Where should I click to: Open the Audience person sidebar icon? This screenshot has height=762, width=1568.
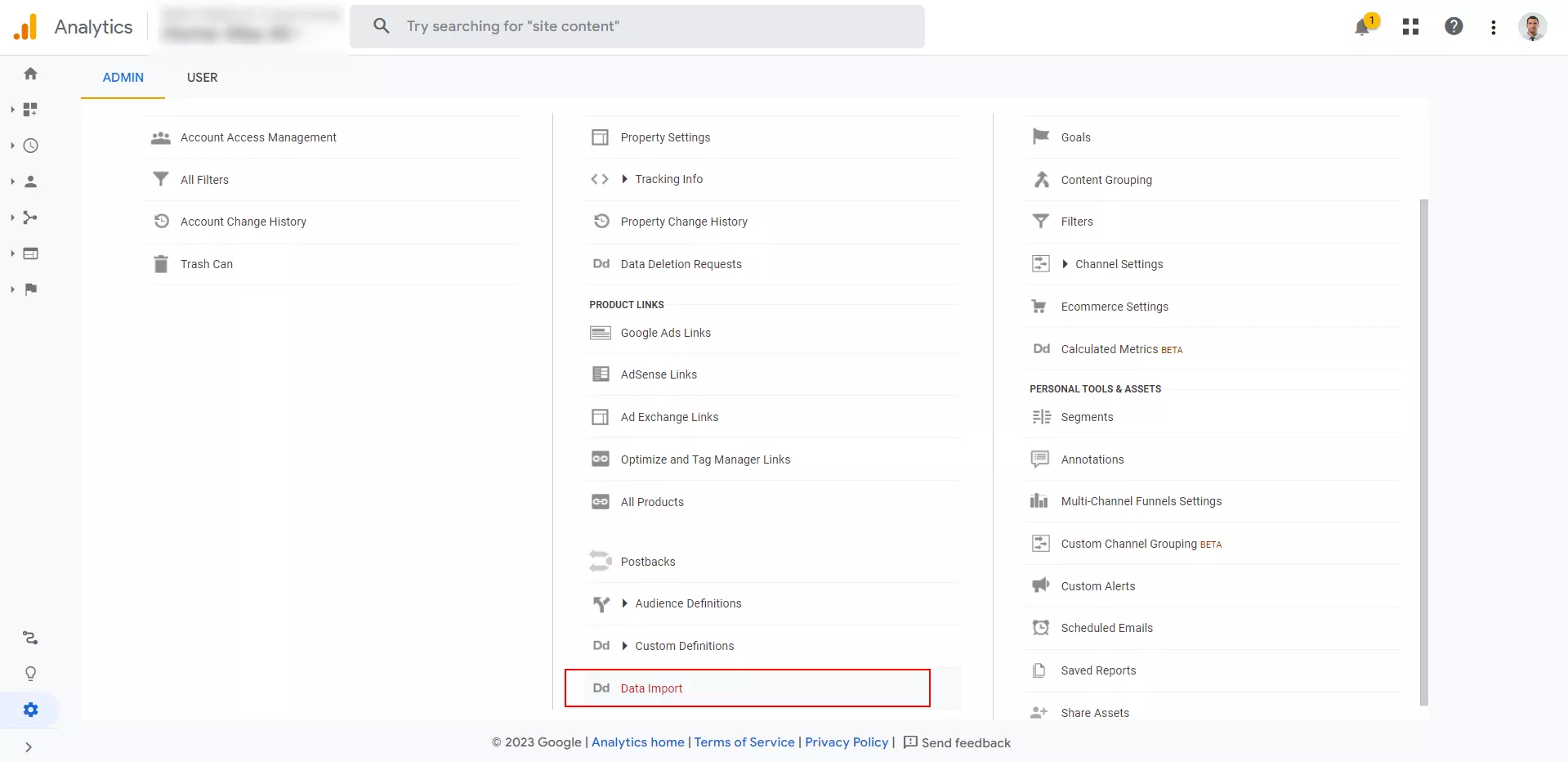[x=30, y=182]
